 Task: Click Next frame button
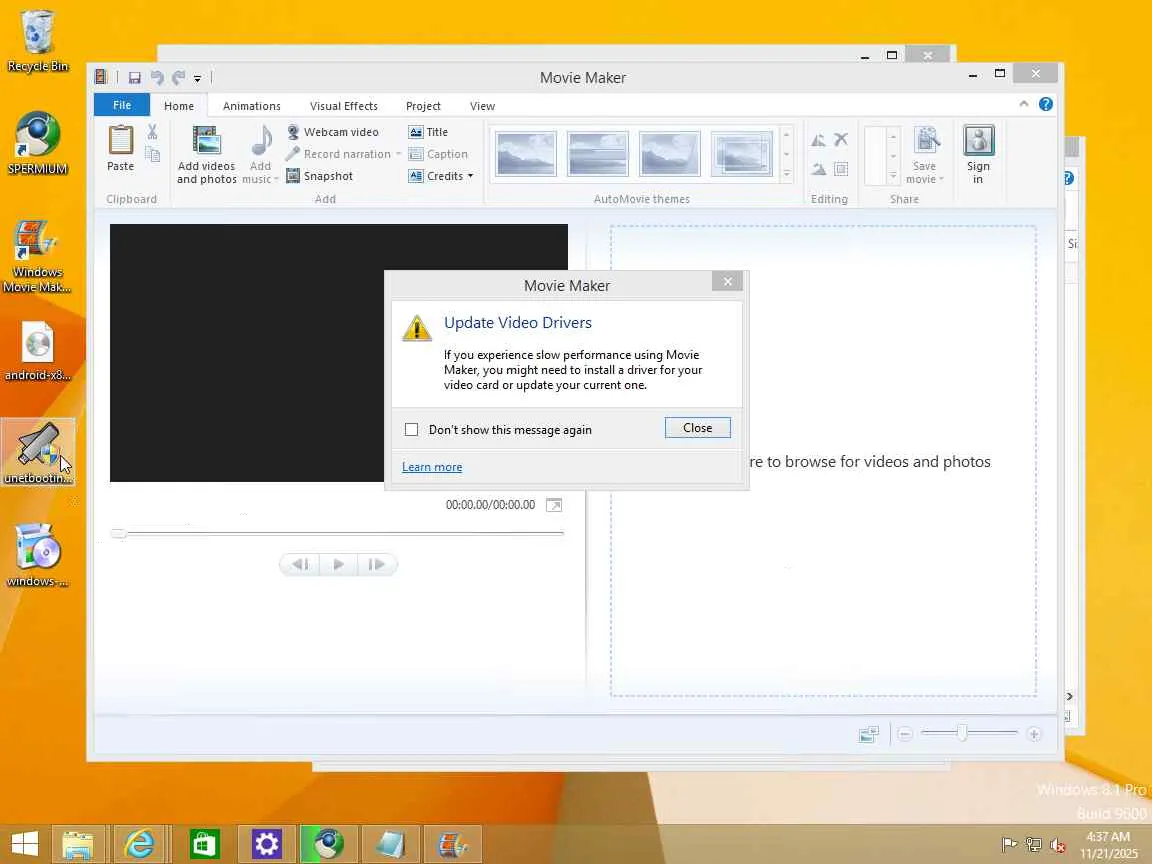(x=377, y=564)
